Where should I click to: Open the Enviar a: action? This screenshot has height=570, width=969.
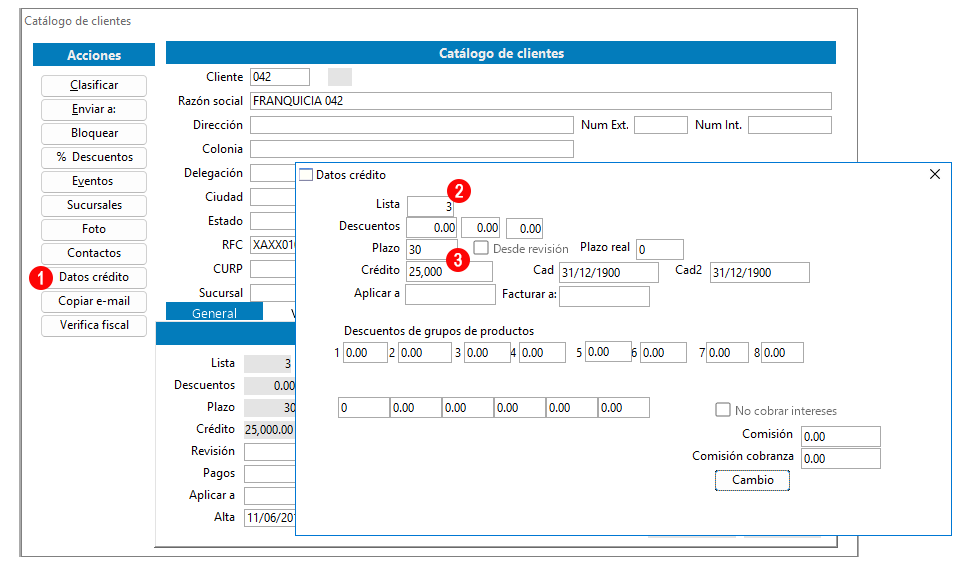click(x=94, y=109)
